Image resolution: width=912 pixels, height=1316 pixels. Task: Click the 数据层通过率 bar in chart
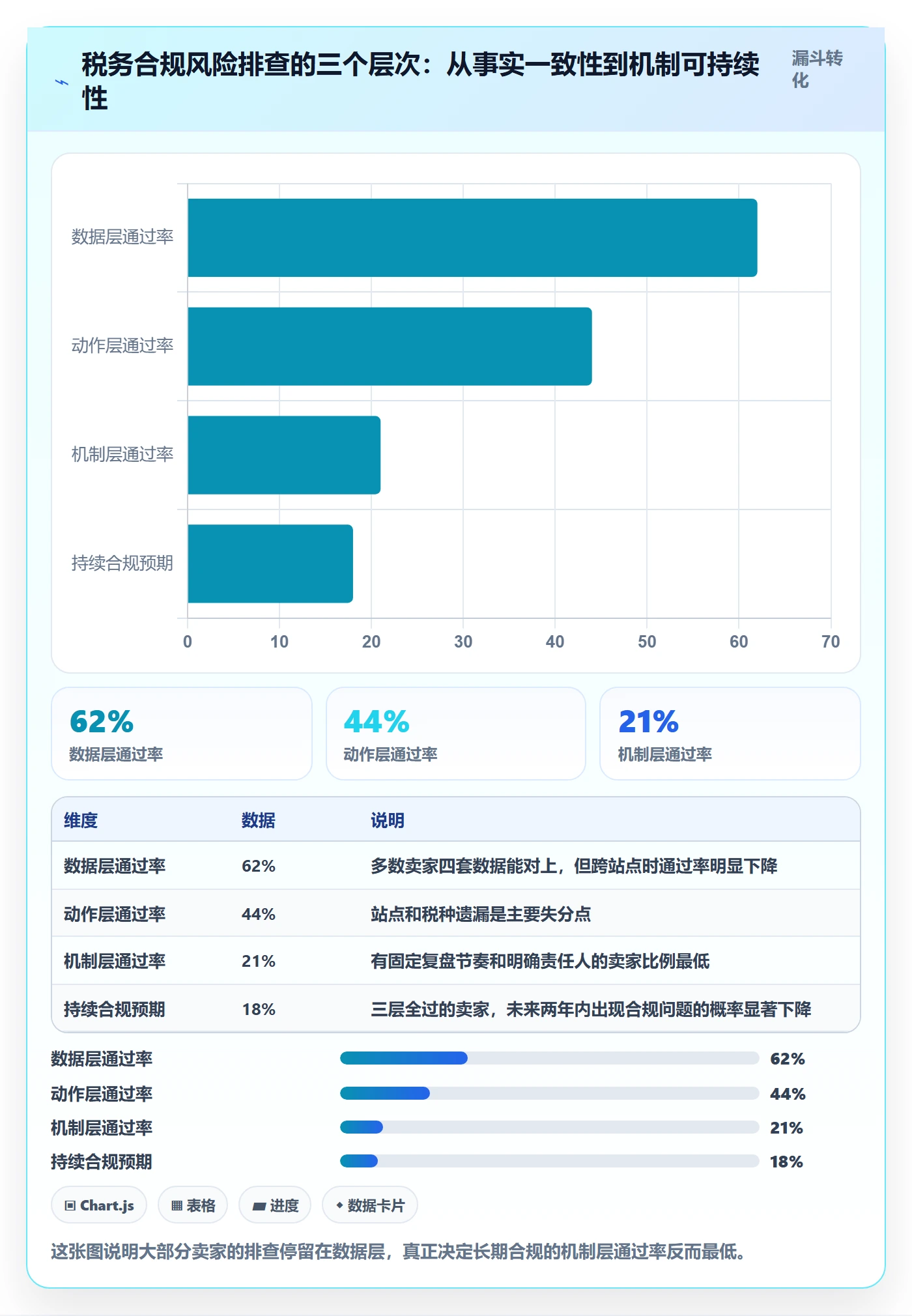(472, 238)
